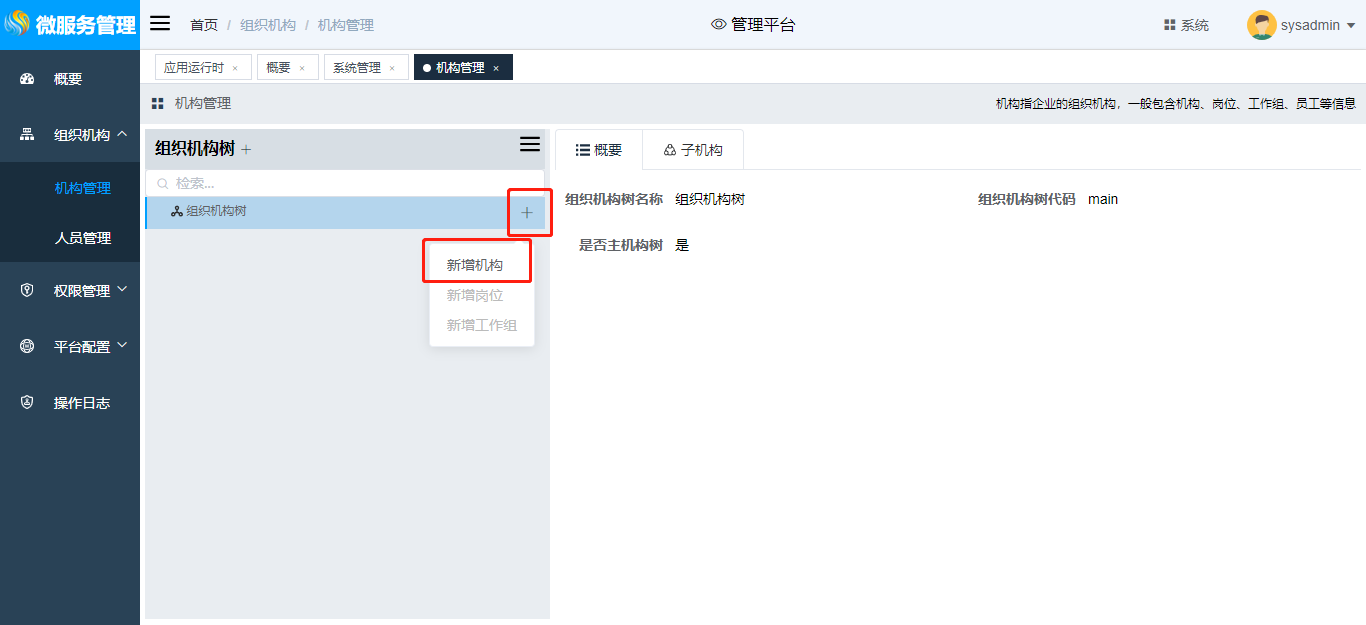Click the 操作日志 shield icon in sidebar
1366x625 pixels.
tap(28, 403)
